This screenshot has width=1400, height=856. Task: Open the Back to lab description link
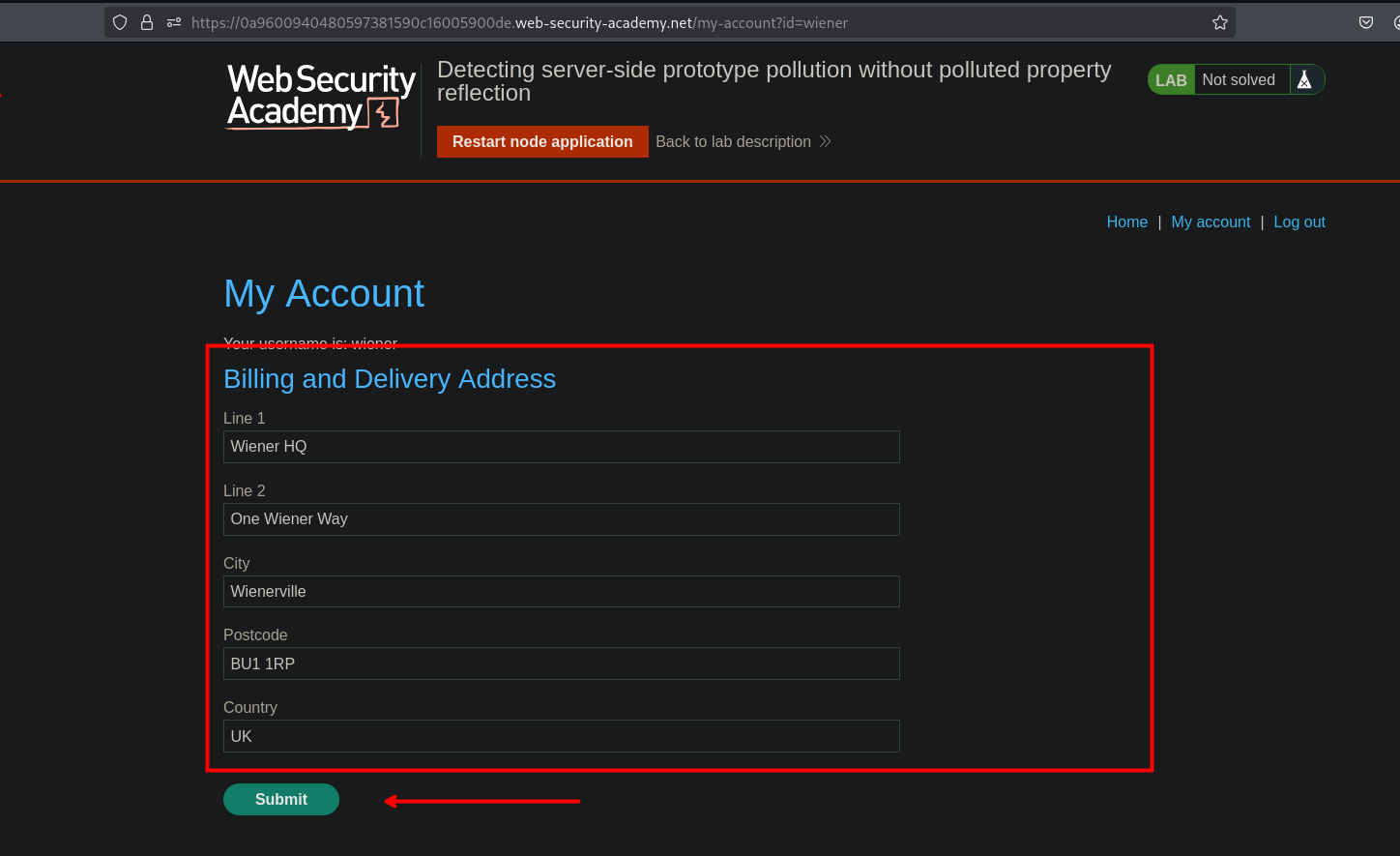[x=733, y=141]
